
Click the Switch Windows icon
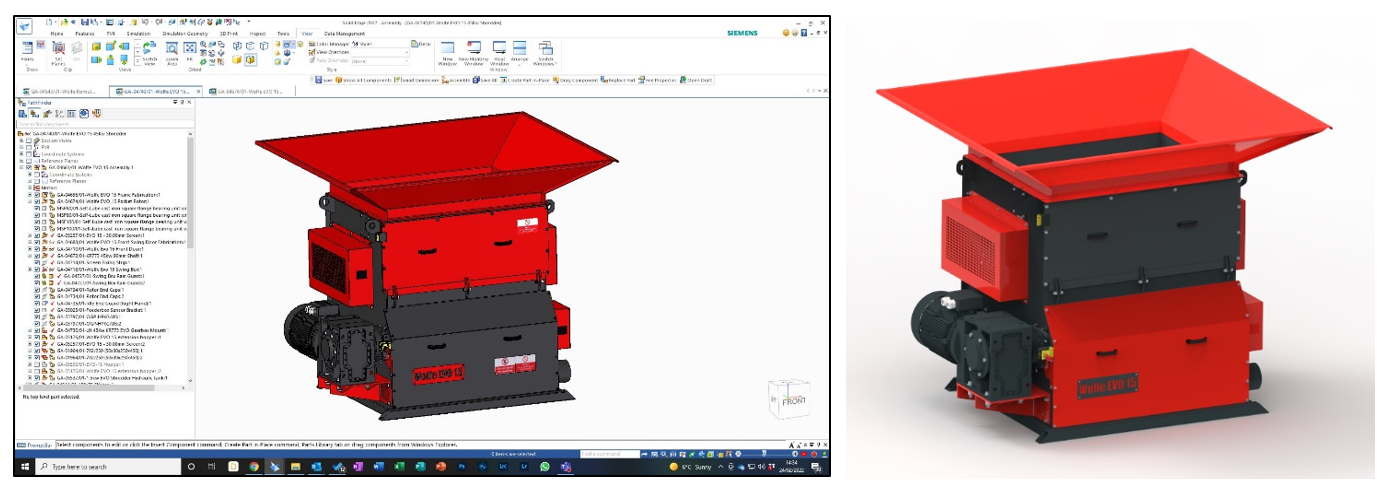545,48
